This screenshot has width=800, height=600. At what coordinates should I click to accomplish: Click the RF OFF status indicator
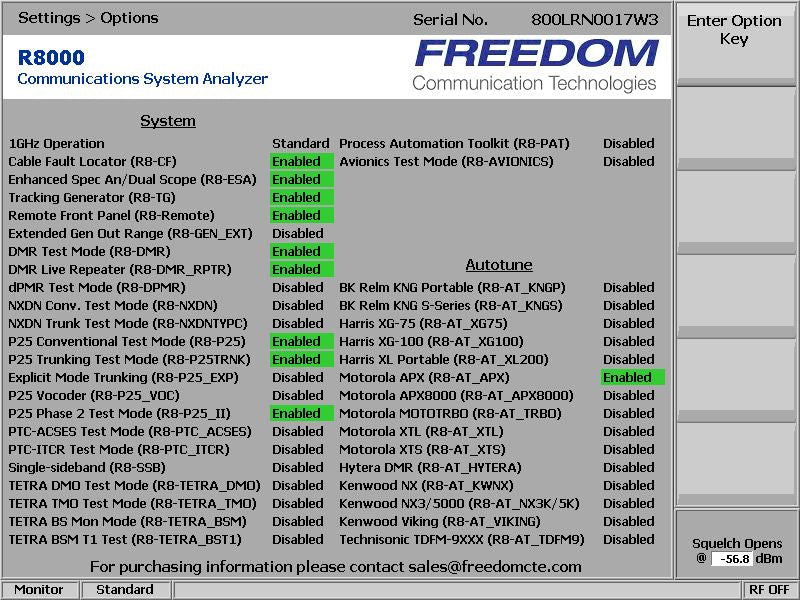point(769,590)
